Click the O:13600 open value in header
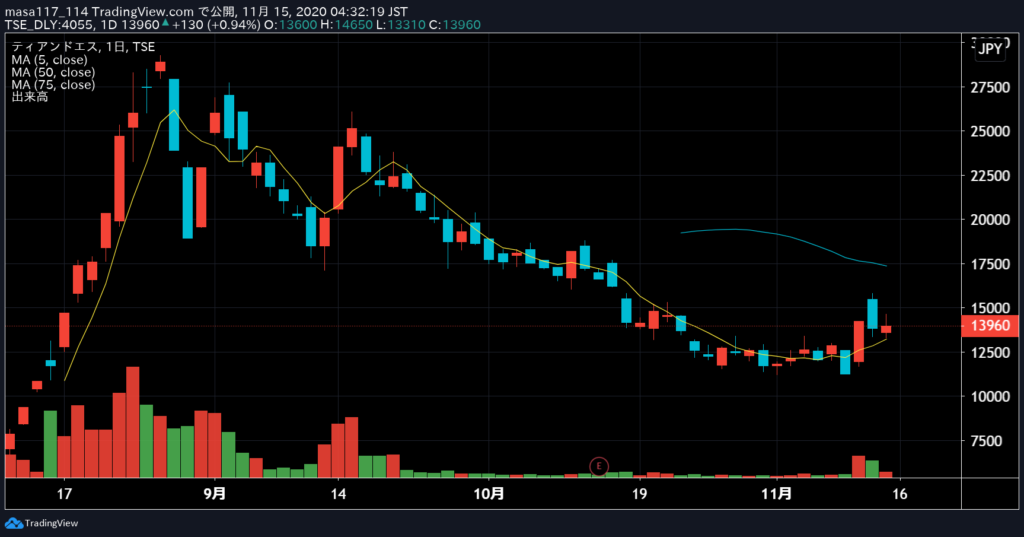1024x537 pixels. [x=291, y=25]
